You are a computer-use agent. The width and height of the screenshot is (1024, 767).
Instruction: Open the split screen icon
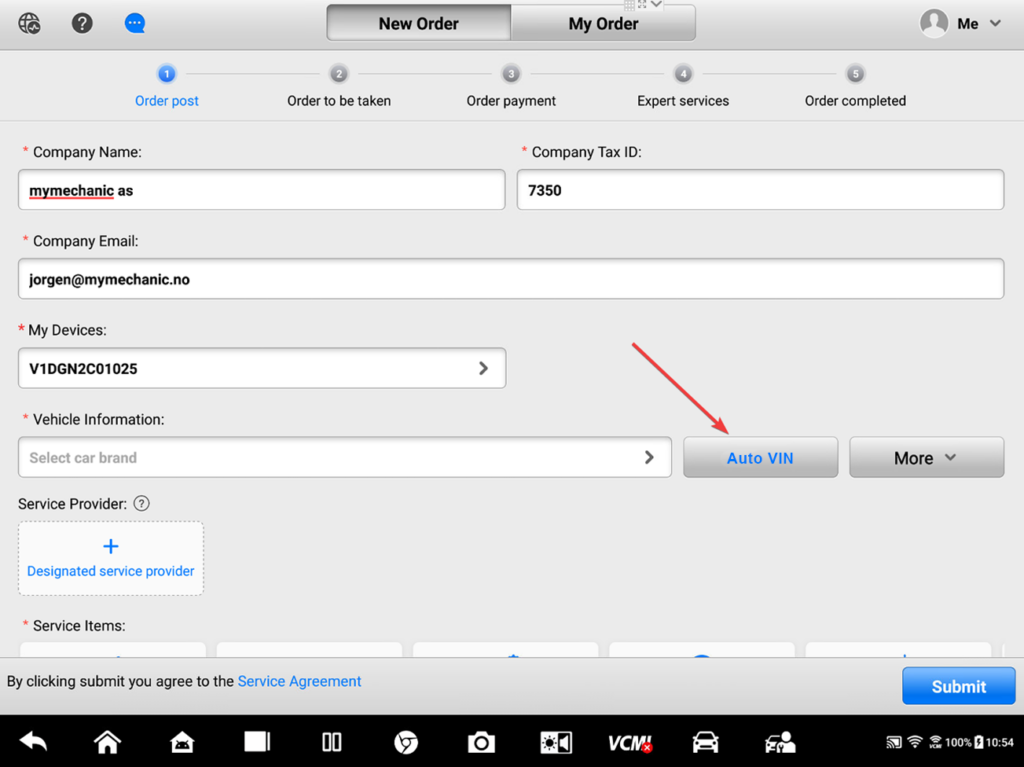[x=332, y=742]
